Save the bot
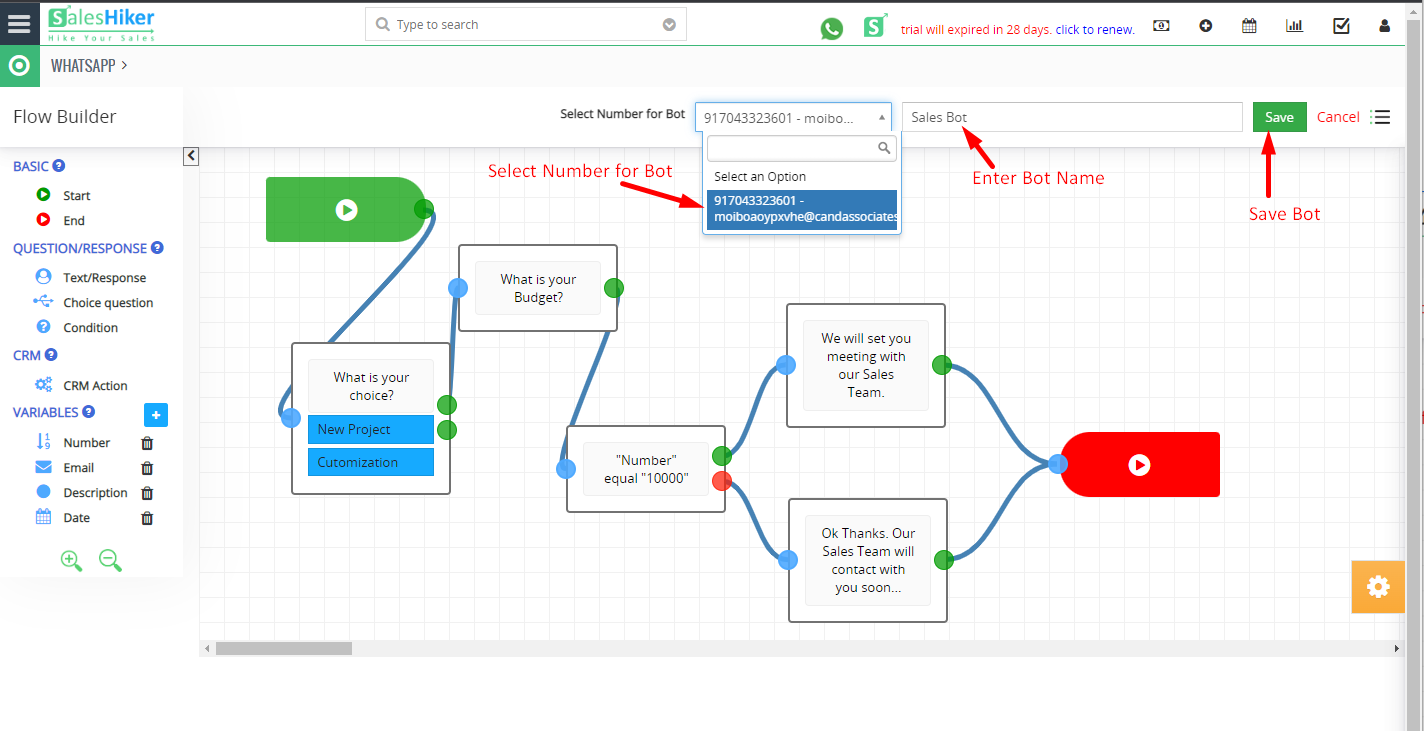Viewport: 1424px width, 731px height. (x=1279, y=117)
